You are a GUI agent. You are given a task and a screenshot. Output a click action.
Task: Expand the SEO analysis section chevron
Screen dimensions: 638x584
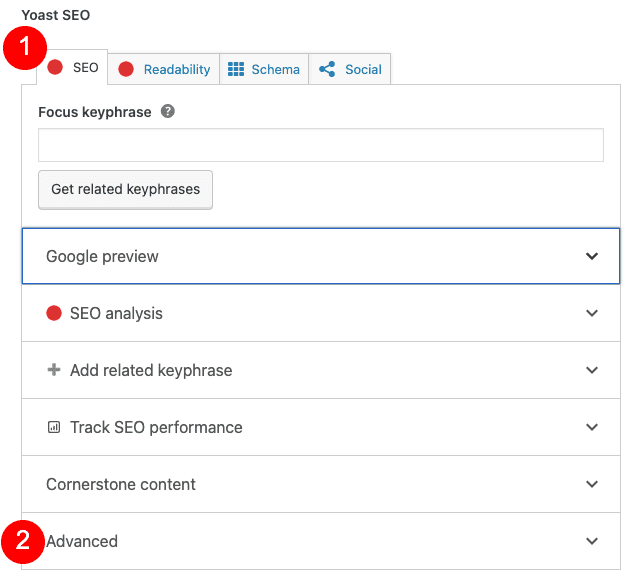tap(592, 313)
